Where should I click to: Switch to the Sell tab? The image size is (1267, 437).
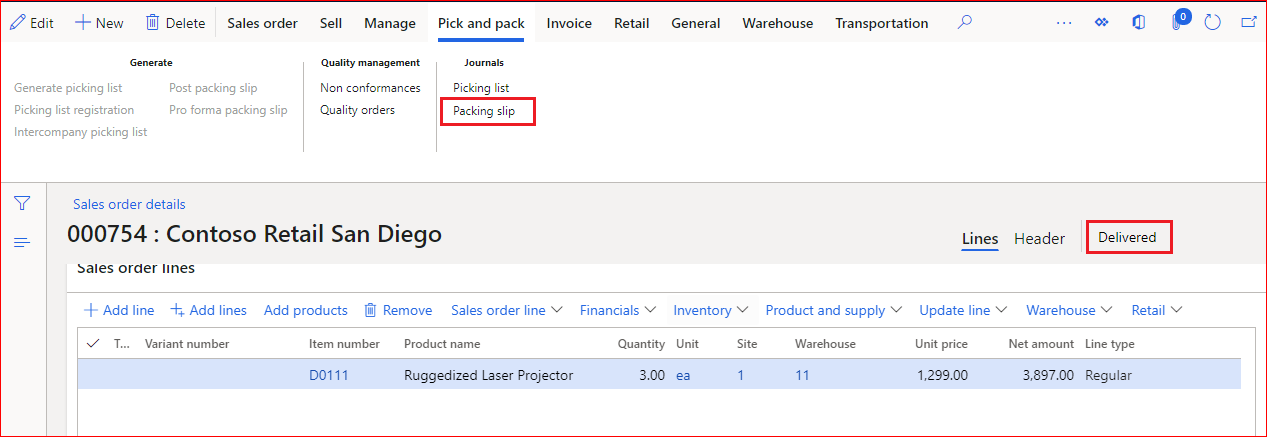click(x=331, y=23)
